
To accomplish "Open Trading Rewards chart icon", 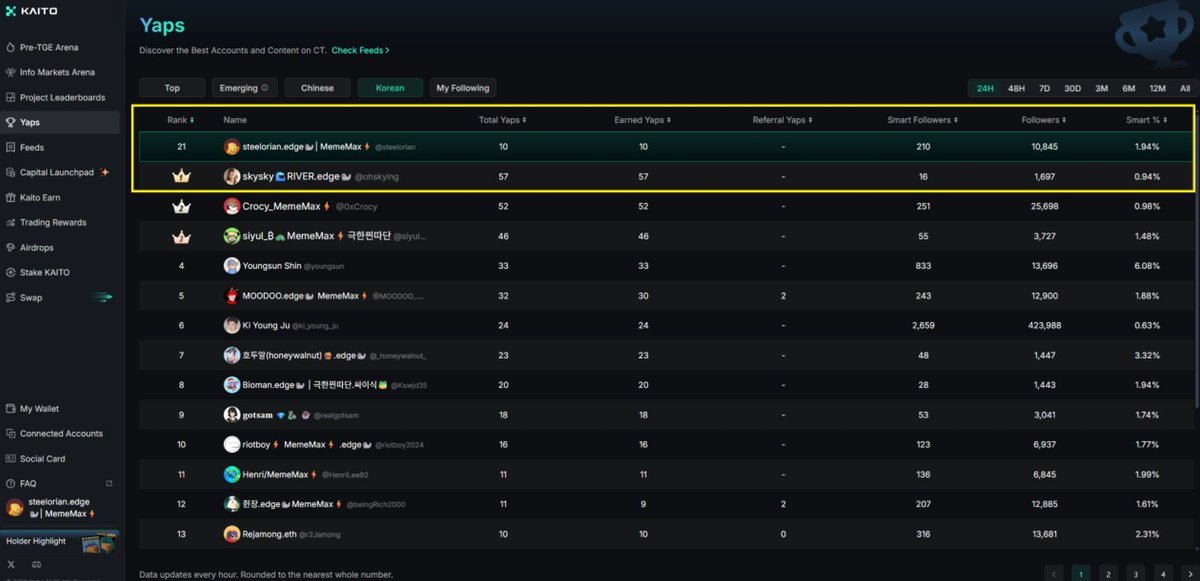I will point(10,222).
